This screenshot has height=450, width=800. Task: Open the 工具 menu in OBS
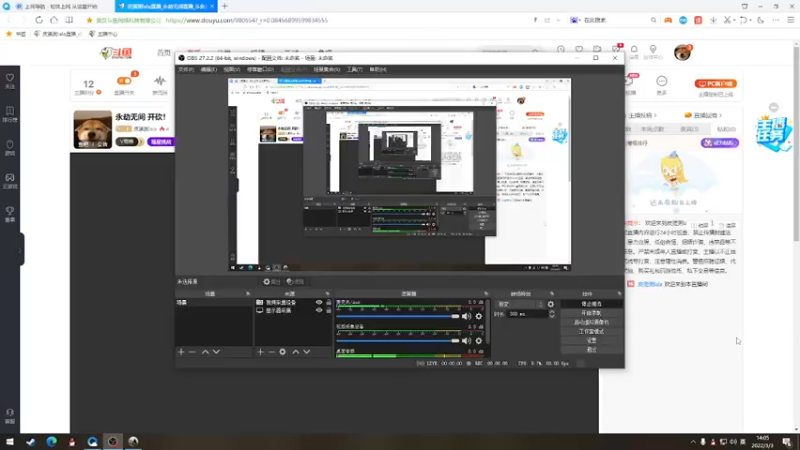point(355,69)
